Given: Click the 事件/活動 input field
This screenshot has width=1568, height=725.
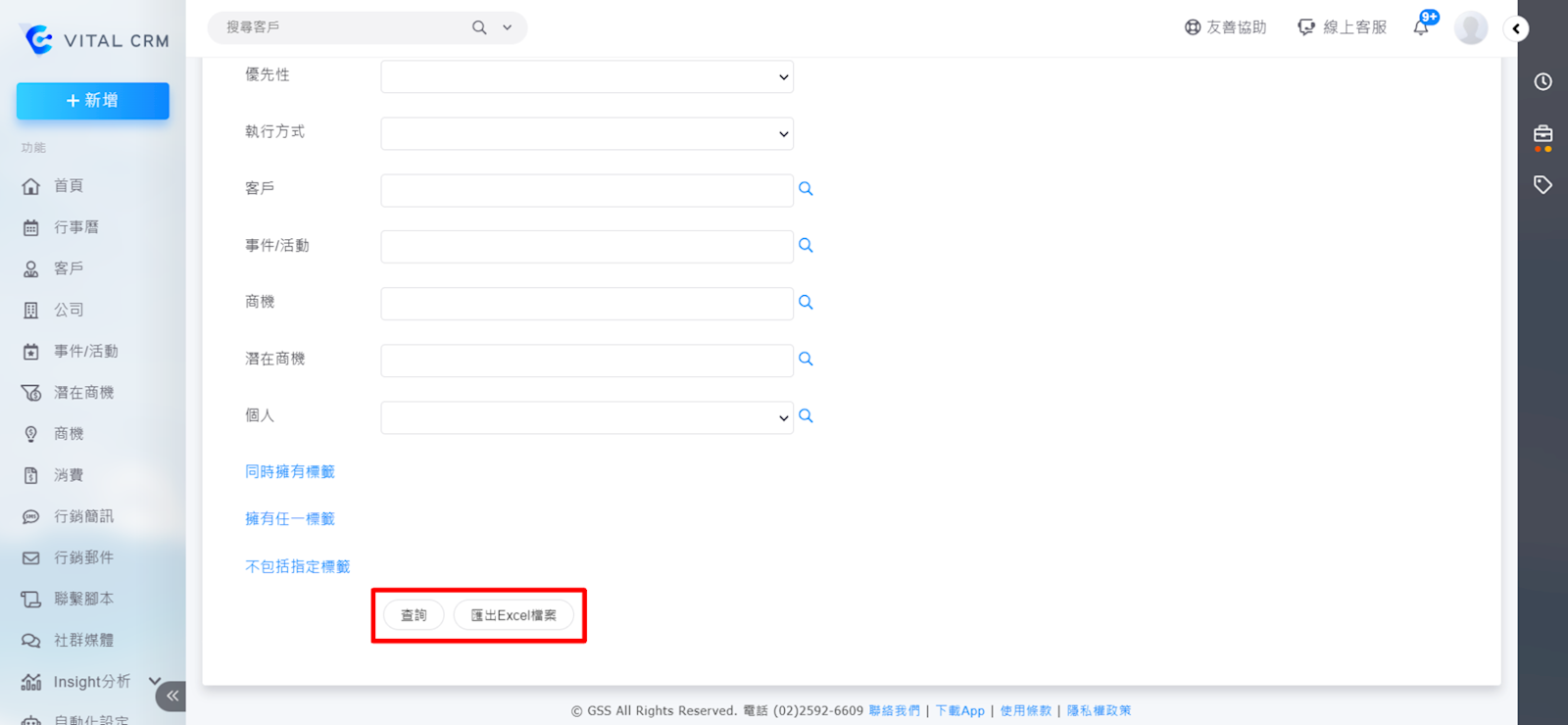Looking at the screenshot, I should tap(586, 247).
